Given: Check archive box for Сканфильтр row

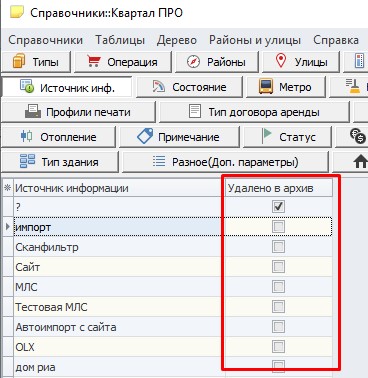Looking at the screenshot, I should coord(278,247).
